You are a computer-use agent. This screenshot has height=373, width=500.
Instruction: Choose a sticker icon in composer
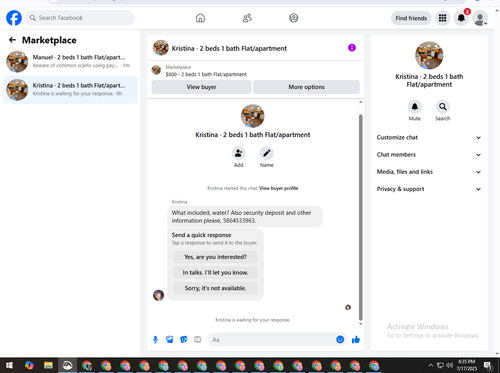tap(184, 340)
